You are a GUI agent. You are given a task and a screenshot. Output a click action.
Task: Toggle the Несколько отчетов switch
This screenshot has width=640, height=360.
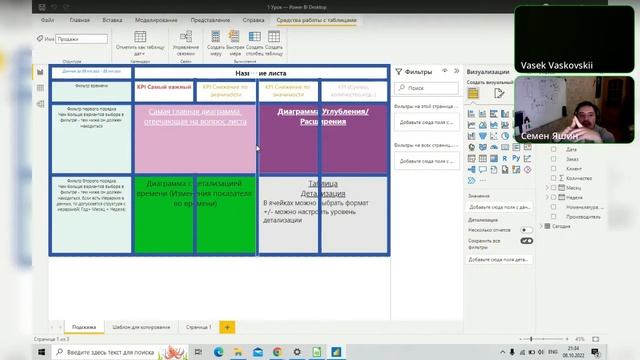527,230
